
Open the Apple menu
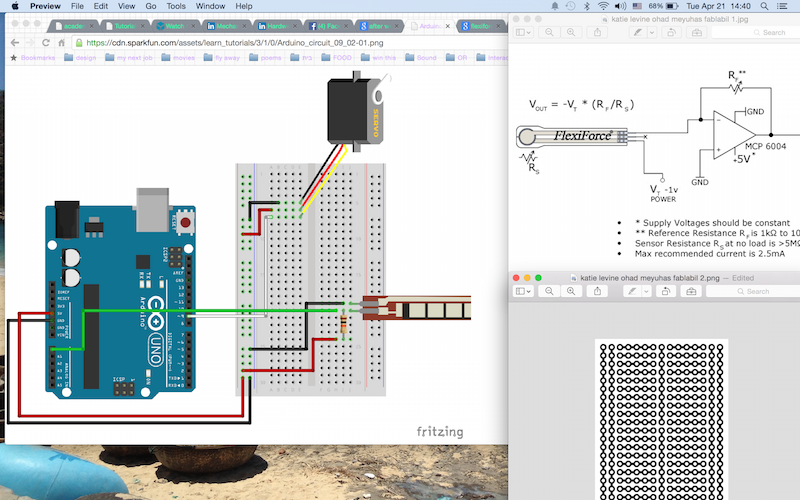pos(15,6)
